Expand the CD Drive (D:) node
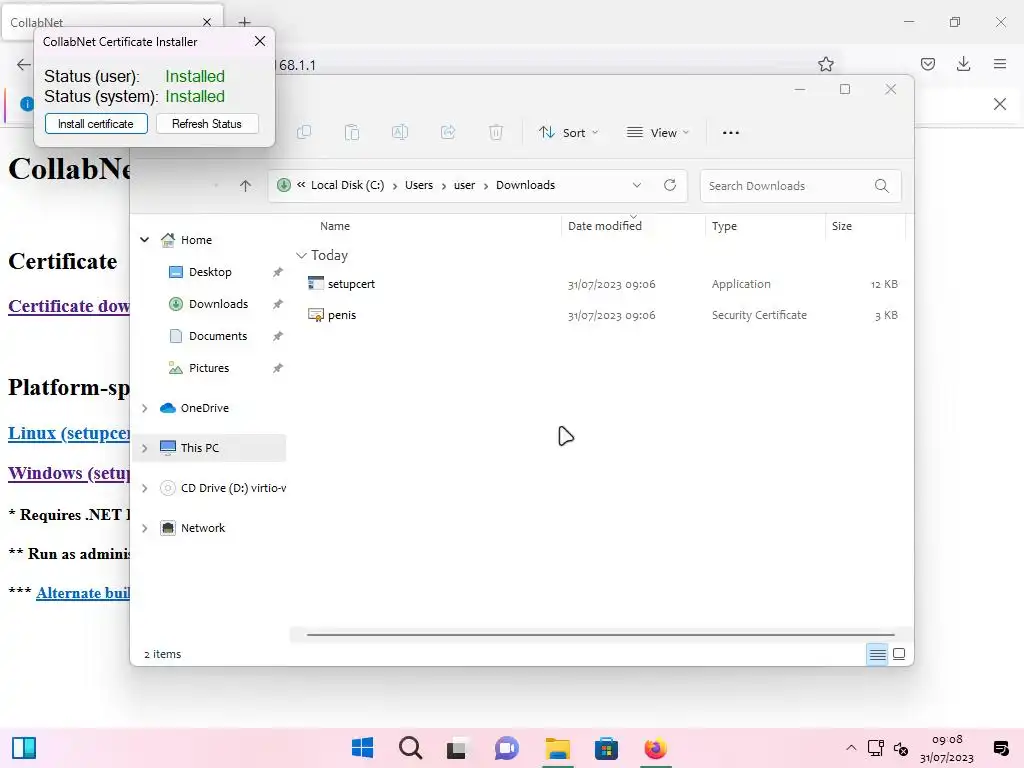 pyautogui.click(x=144, y=488)
